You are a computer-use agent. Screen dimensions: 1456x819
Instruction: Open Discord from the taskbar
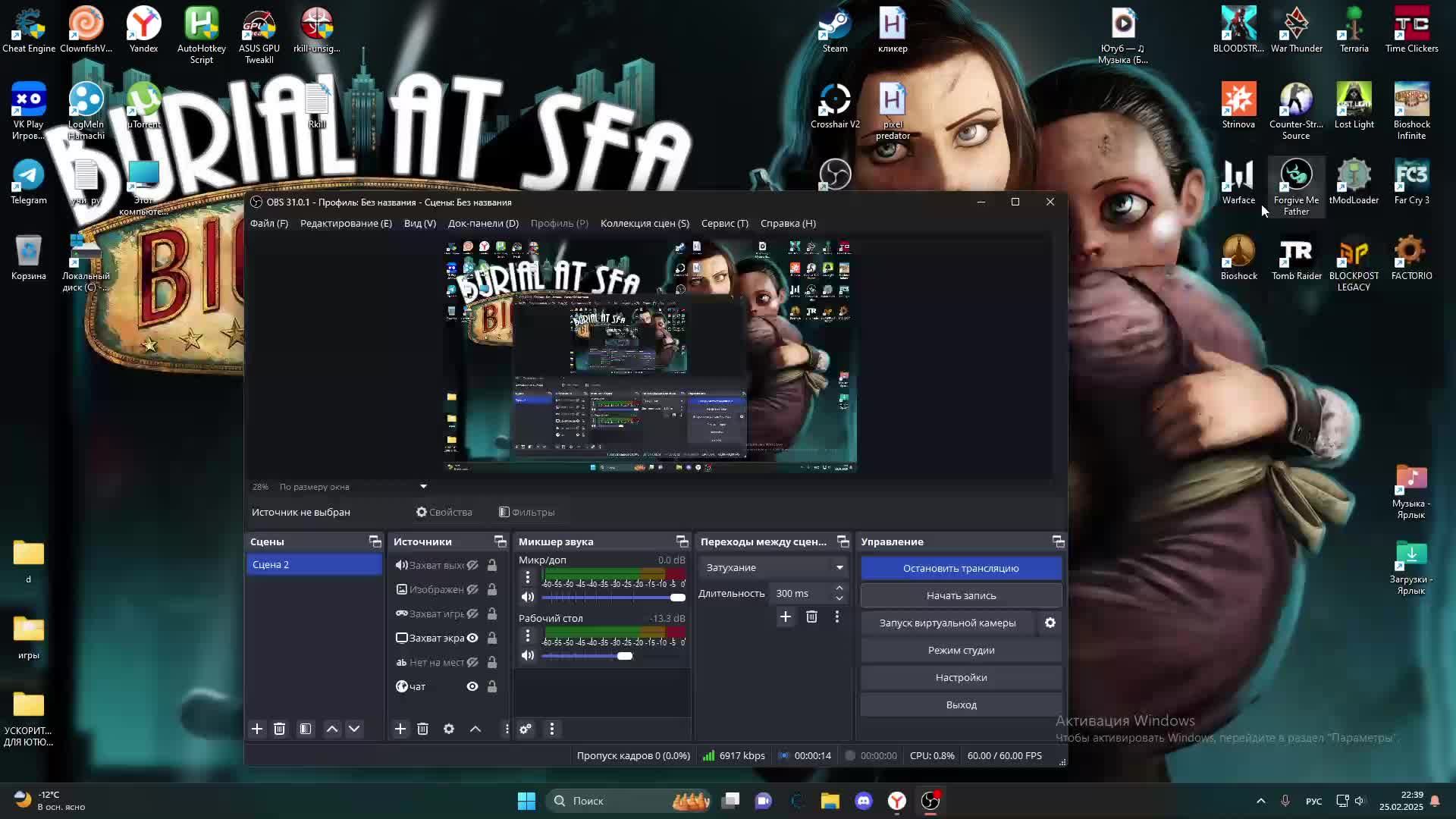864,801
